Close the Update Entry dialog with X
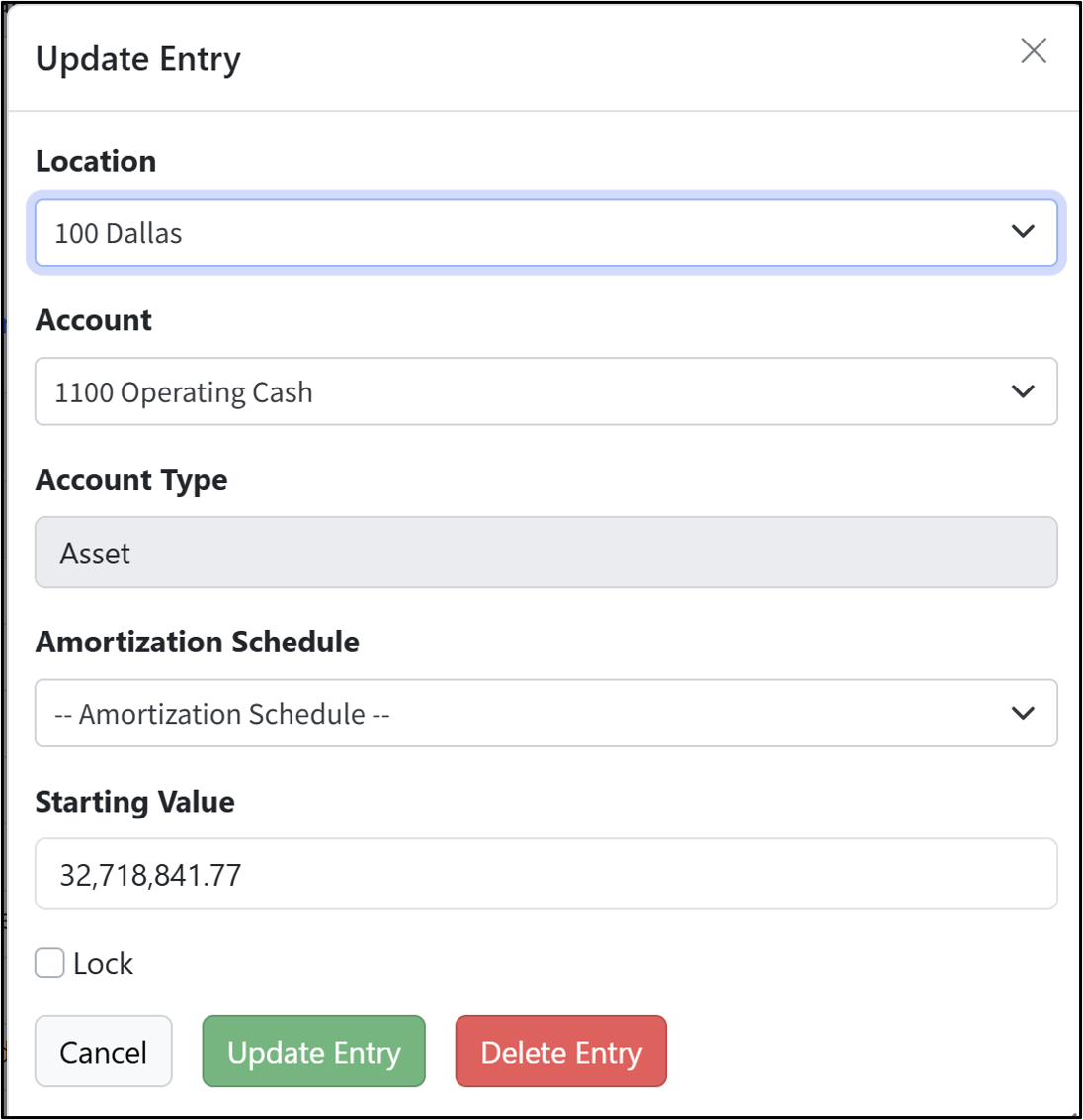 pyautogui.click(x=1033, y=51)
